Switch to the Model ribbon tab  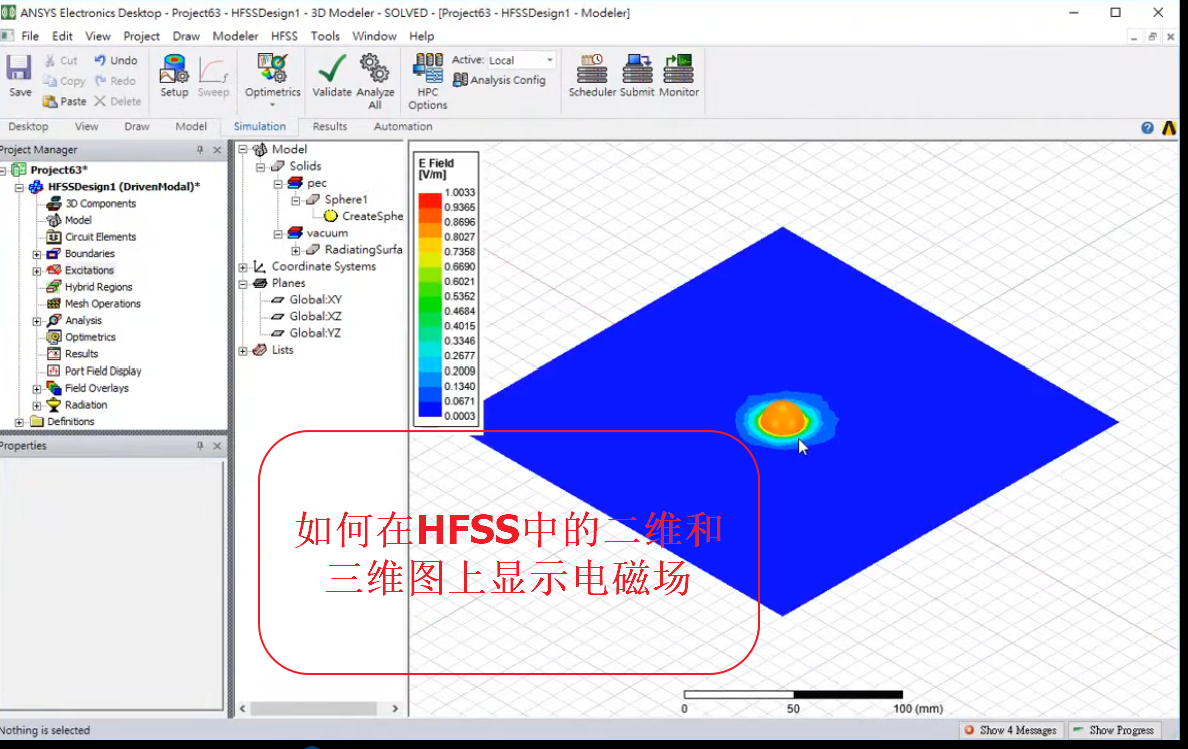coord(191,126)
